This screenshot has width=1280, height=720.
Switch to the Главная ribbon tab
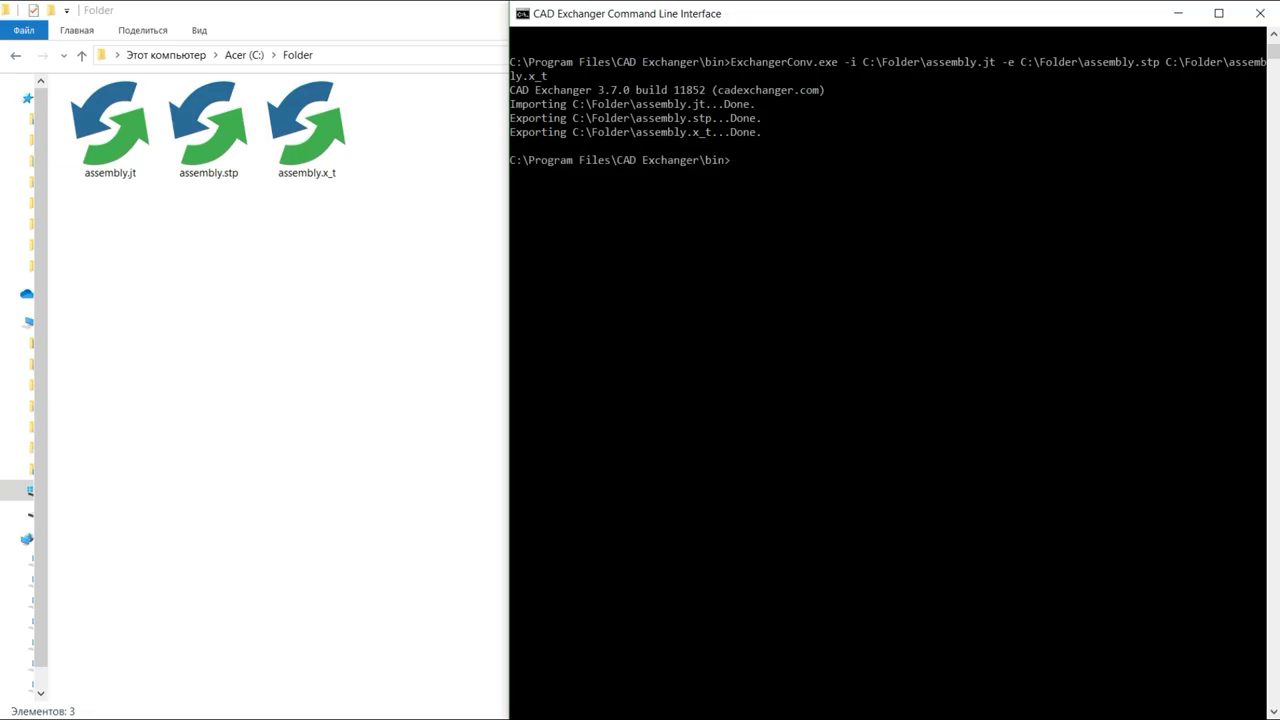pyautogui.click(x=77, y=30)
